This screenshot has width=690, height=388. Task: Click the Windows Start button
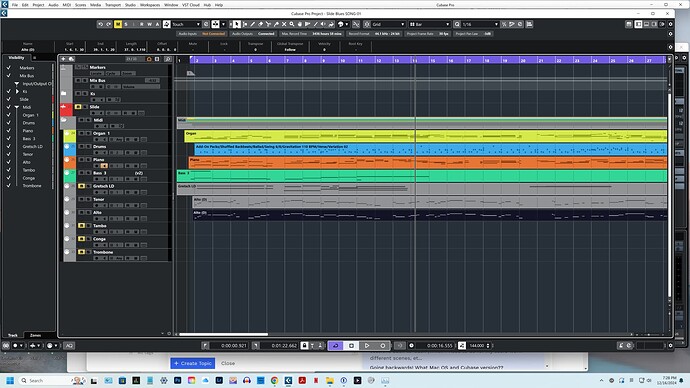(10, 381)
